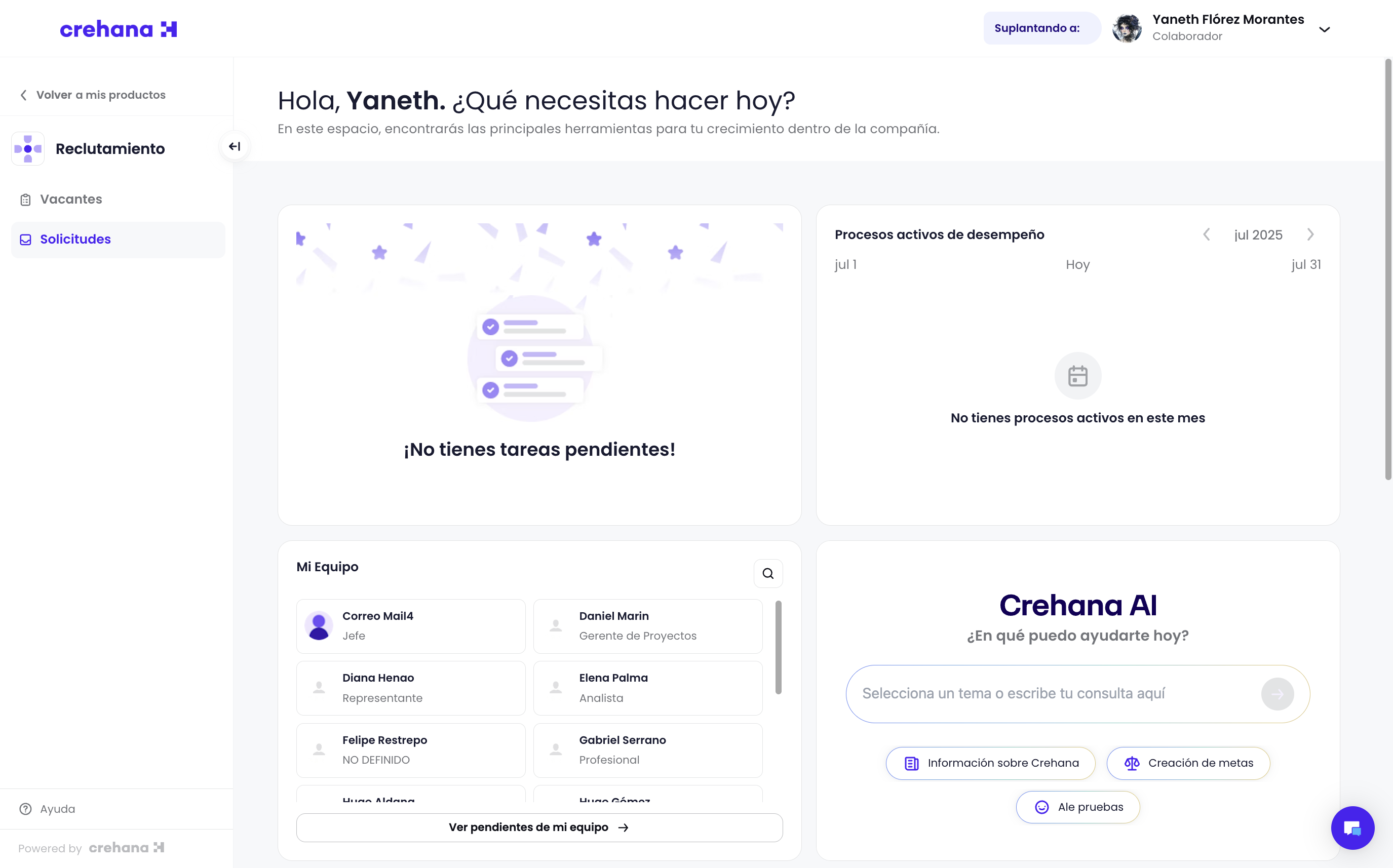Click the Creación de metas scales icon
The image size is (1393, 868).
pyautogui.click(x=1132, y=764)
